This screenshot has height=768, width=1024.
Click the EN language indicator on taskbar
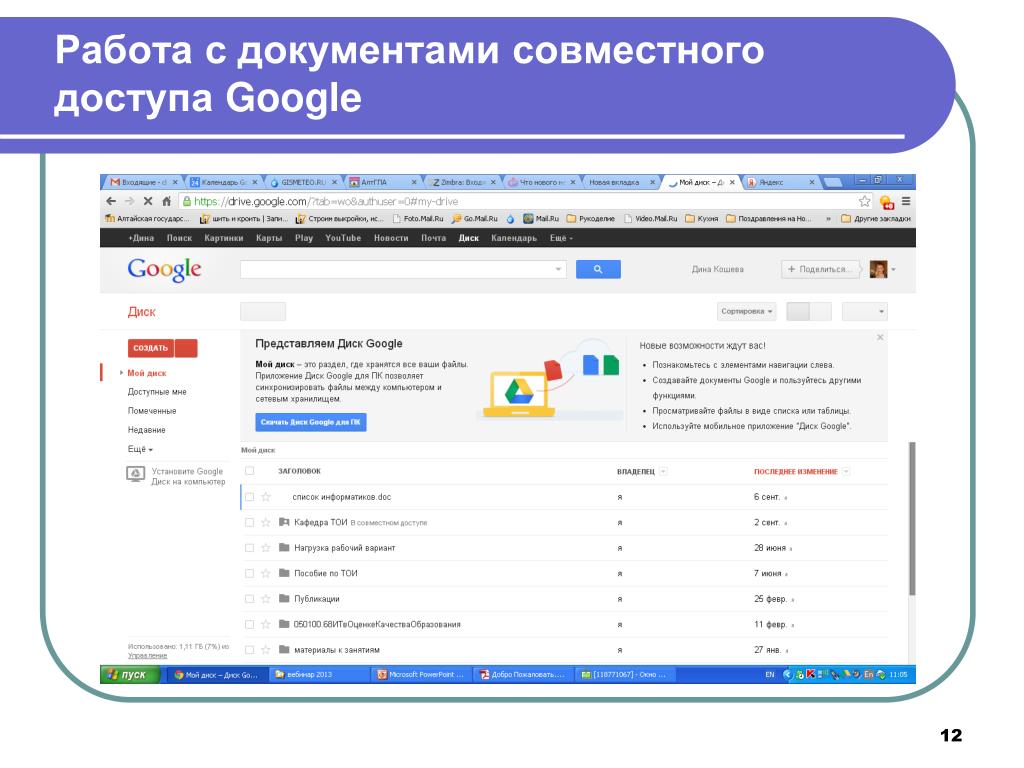[x=769, y=675]
